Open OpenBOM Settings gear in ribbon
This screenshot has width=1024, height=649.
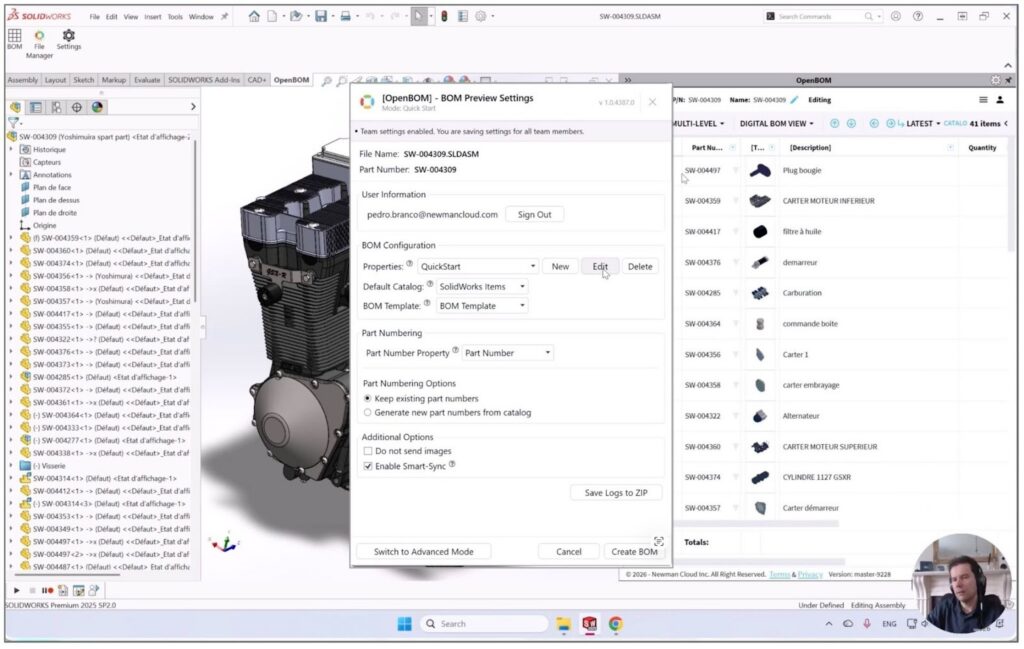tap(68, 36)
